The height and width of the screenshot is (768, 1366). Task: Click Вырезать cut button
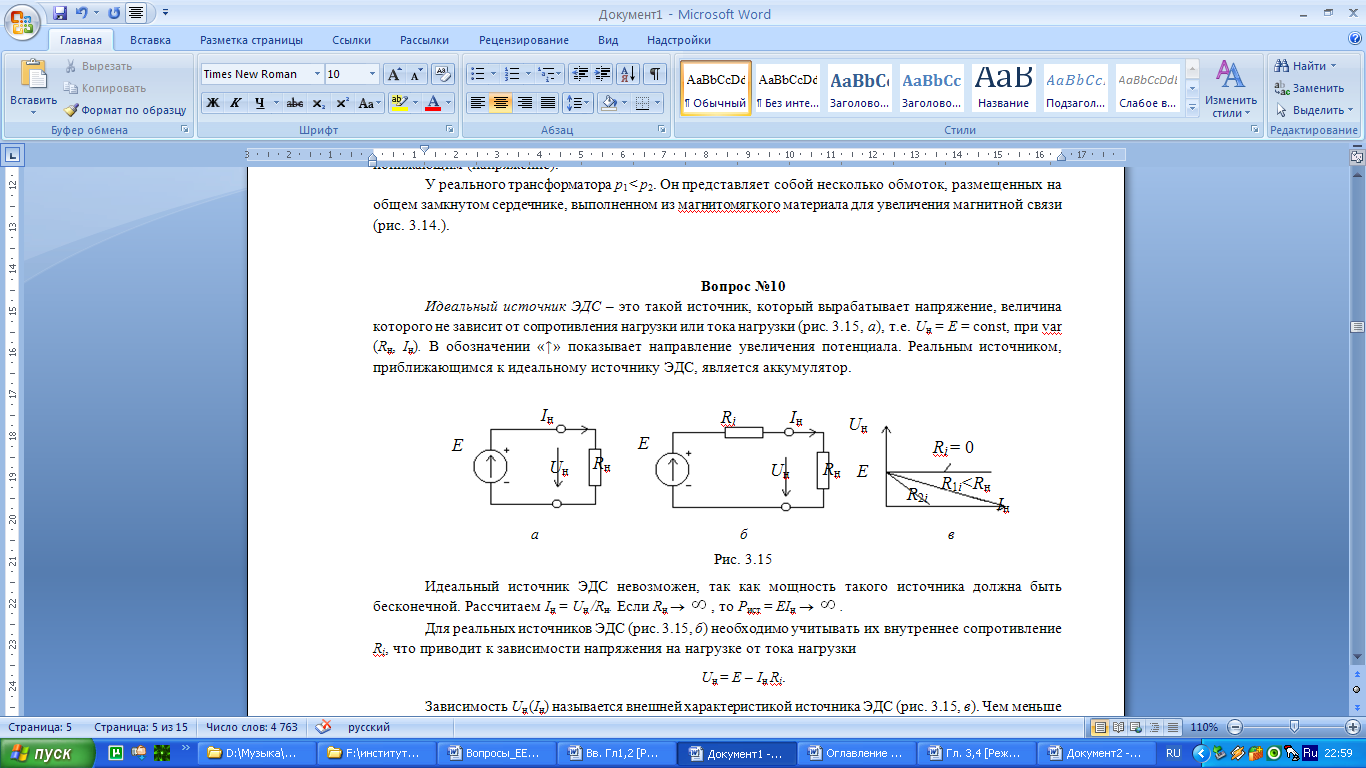pos(98,66)
